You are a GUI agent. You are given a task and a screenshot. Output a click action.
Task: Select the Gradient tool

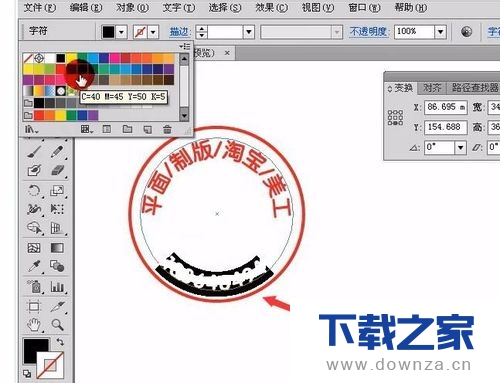[x=57, y=248]
